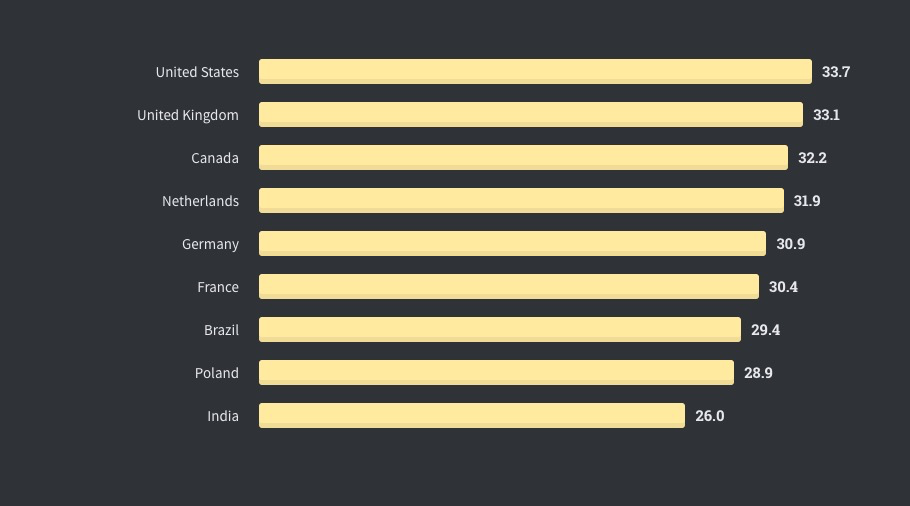The height and width of the screenshot is (506, 910).
Task: Click the Brazil bar
Action: pyautogui.click(x=499, y=330)
